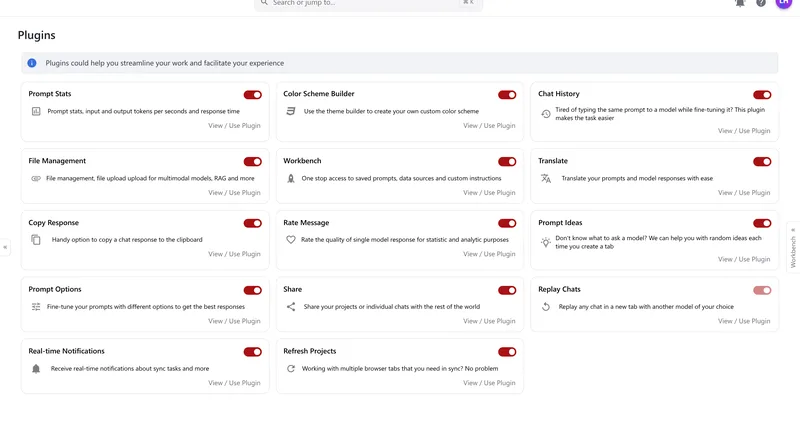This screenshot has height=433, width=800.
Task: Open View / Use Plugin for Color Scheme Builder
Action: [x=489, y=125]
